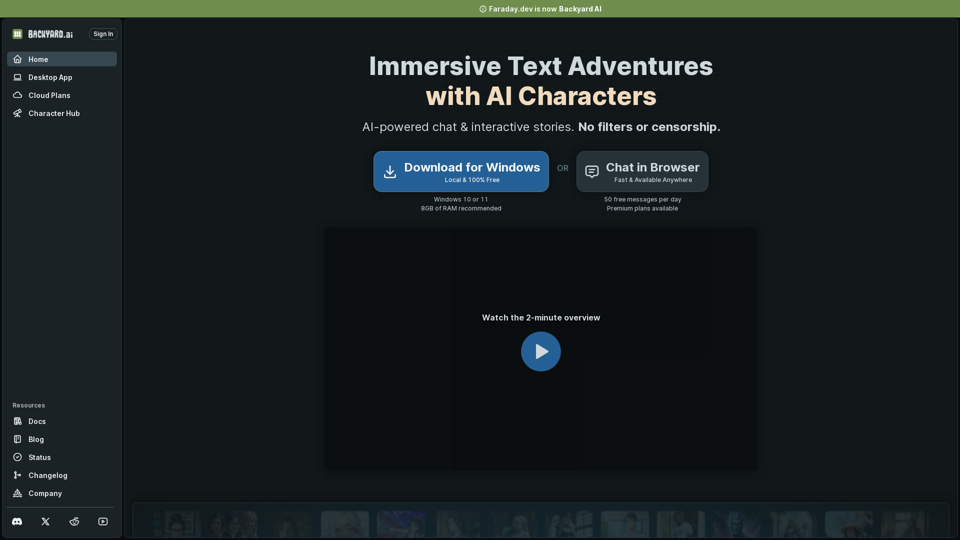Open the Company page
The height and width of the screenshot is (540, 960).
click(62, 493)
